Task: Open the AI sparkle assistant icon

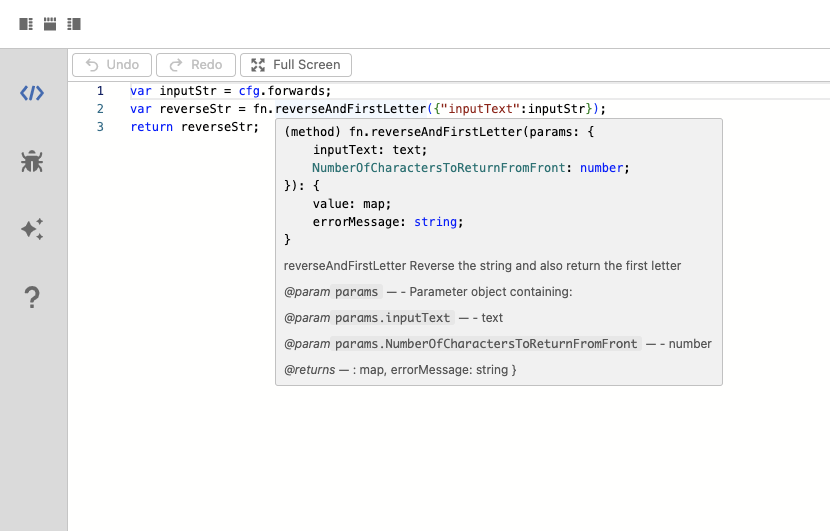Action: pos(32,229)
